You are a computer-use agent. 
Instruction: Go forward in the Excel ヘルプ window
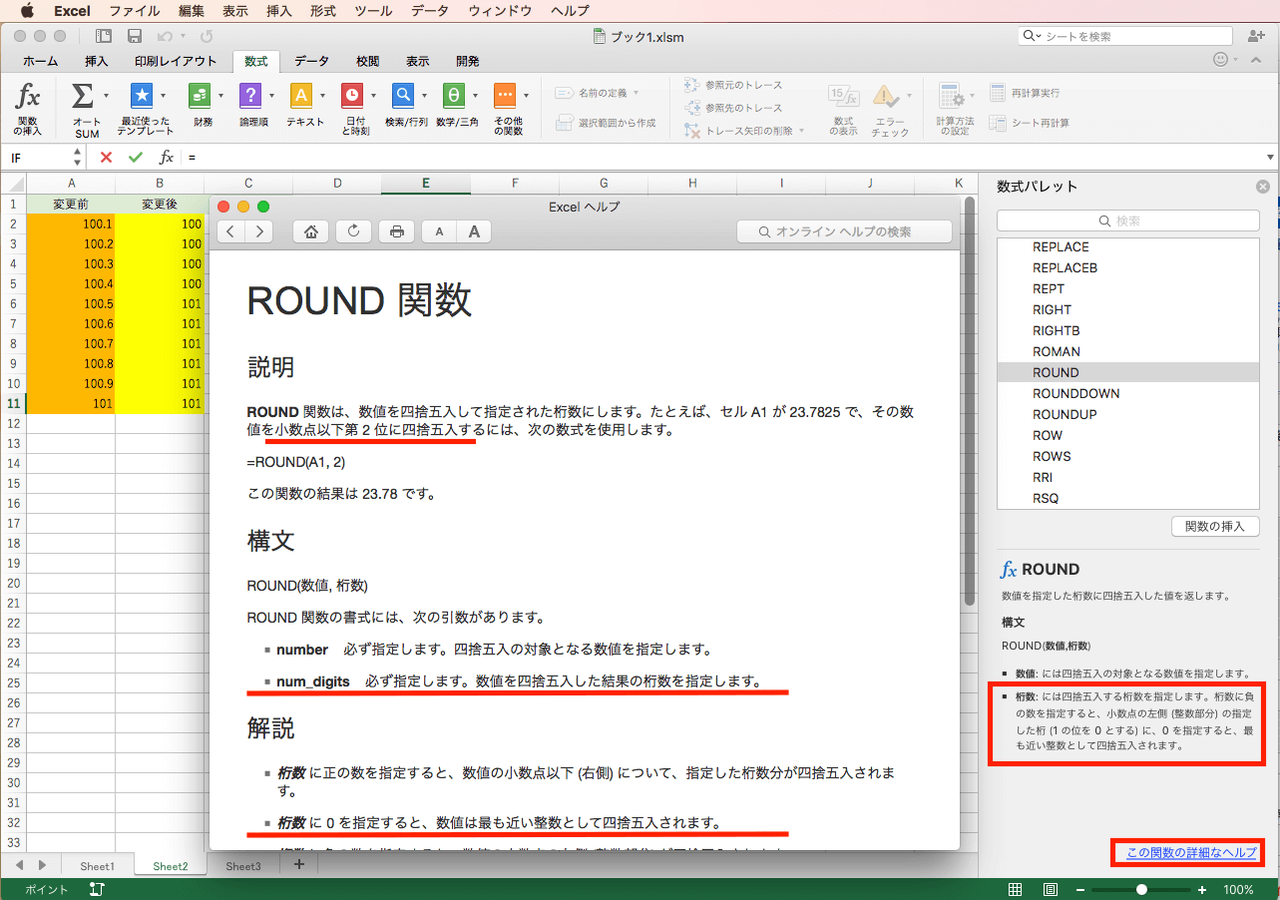pyautogui.click(x=259, y=232)
